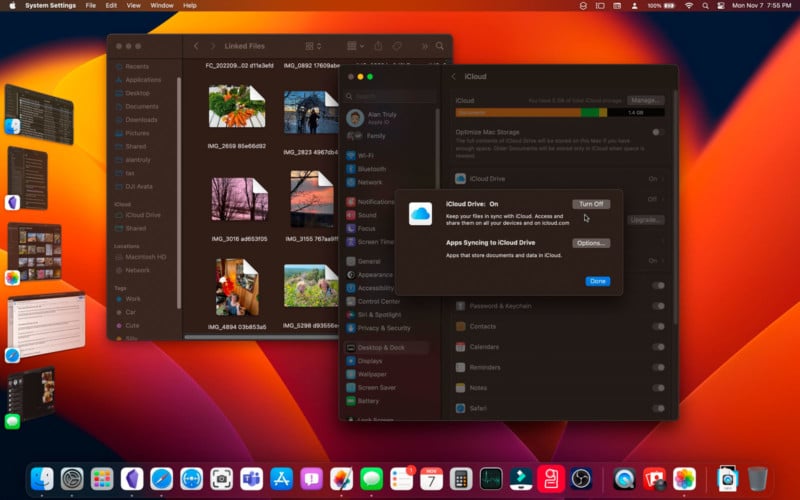Toggle Optimize Mac Storage switch
The width and height of the screenshot is (800, 500).
point(658,132)
